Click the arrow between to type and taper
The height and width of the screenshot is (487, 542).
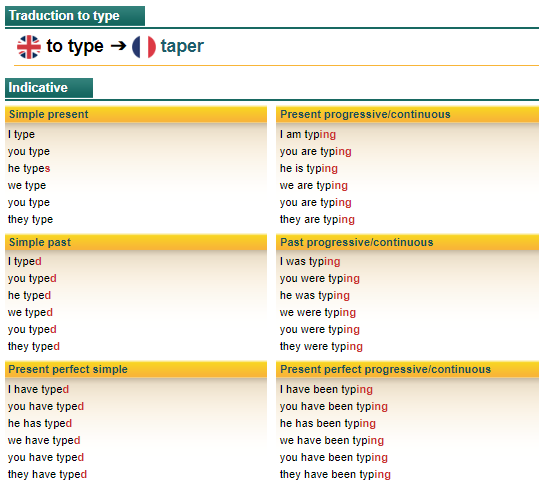118,46
